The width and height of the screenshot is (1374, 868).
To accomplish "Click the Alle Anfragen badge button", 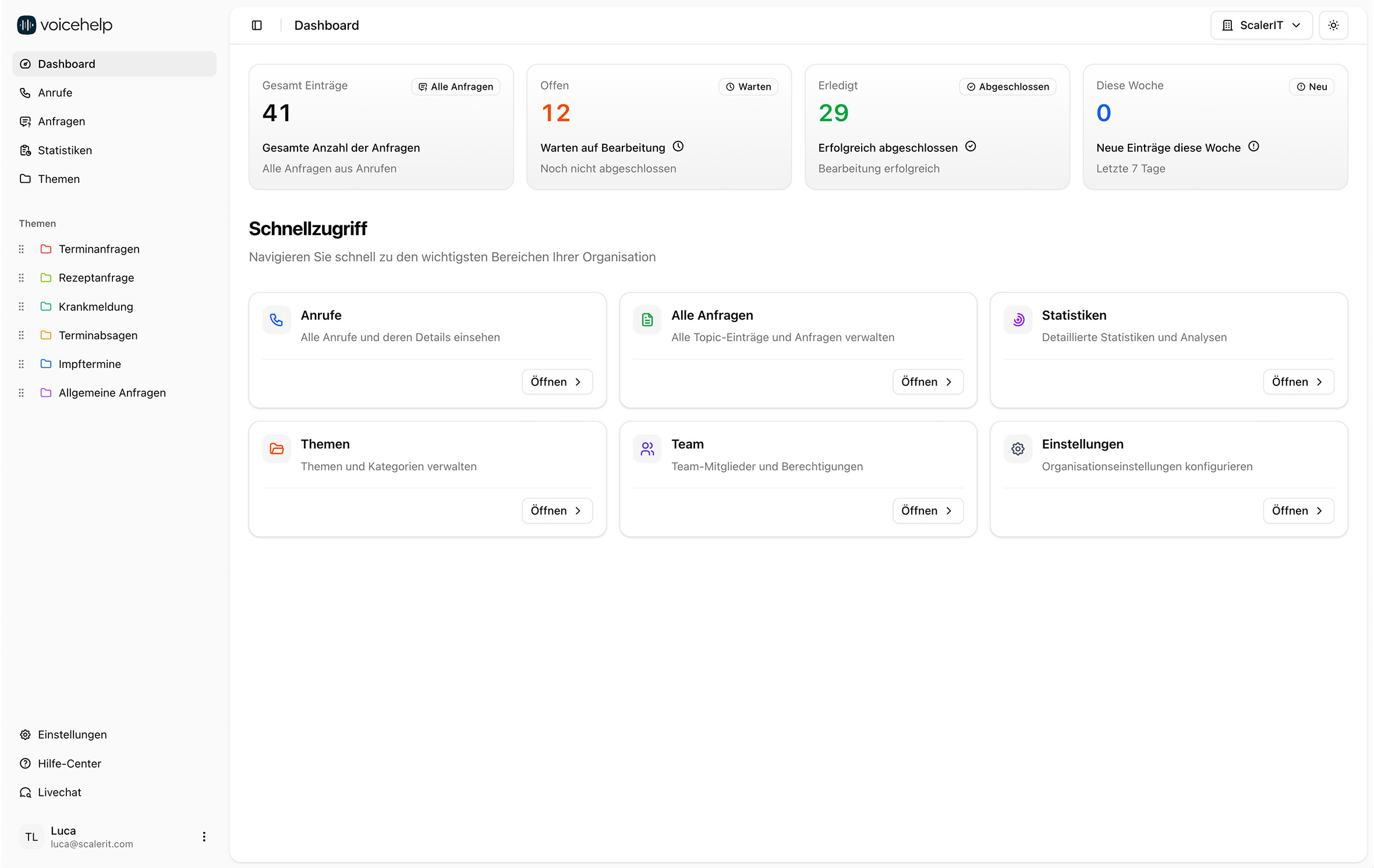I will click(455, 87).
